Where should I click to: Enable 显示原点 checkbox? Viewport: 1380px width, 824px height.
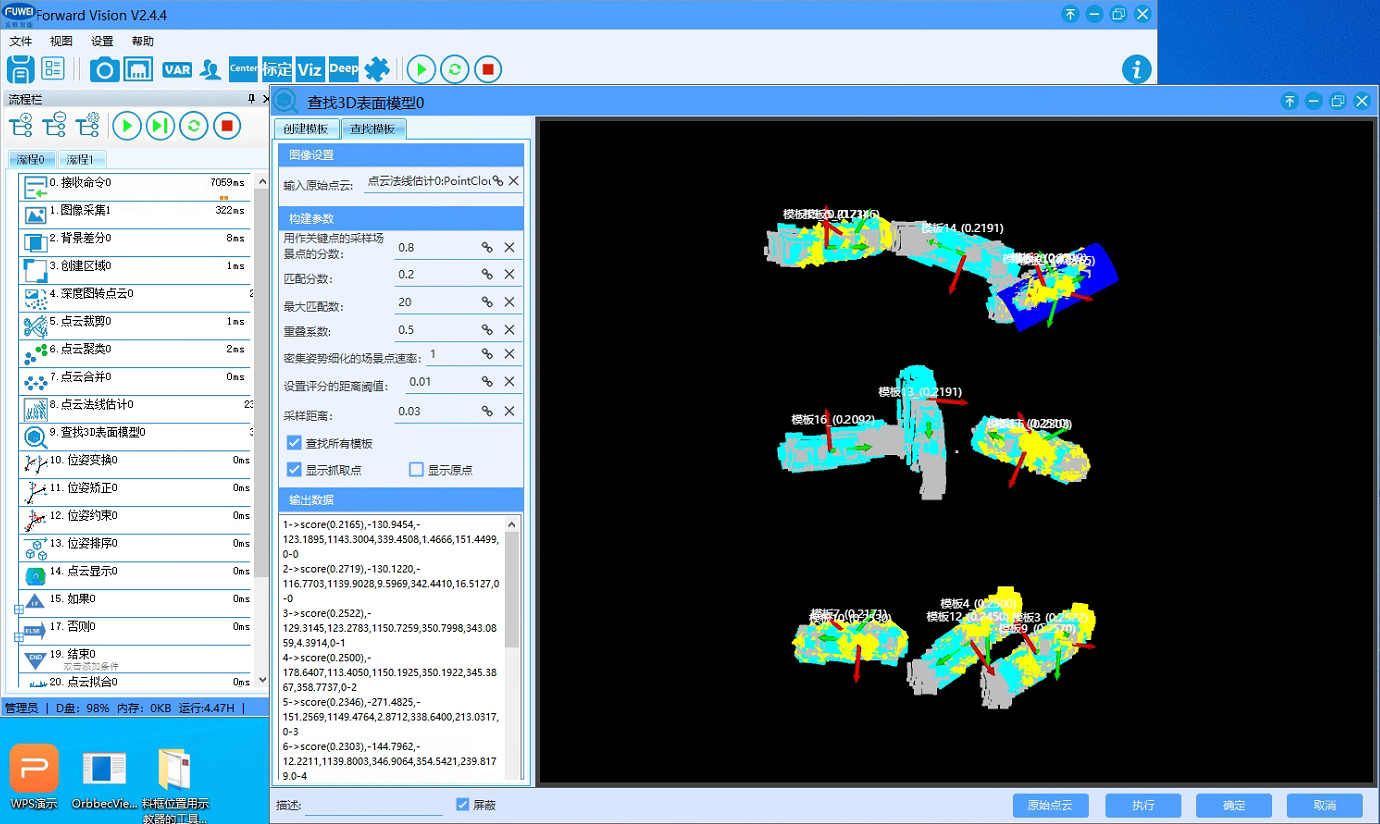(x=416, y=470)
